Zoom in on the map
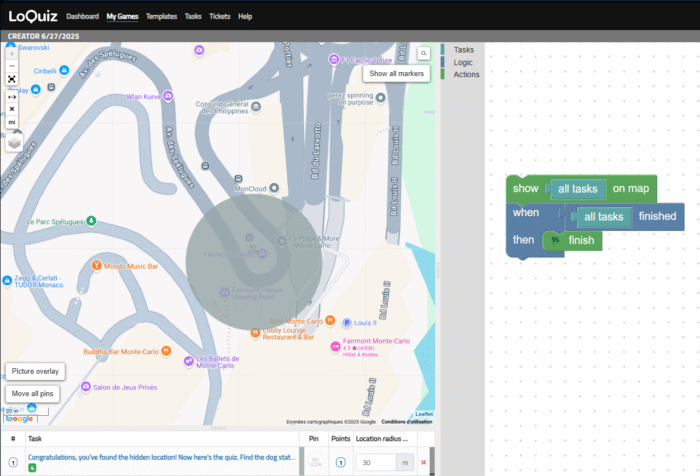Image resolution: width=700 pixels, height=476 pixels. (12, 54)
